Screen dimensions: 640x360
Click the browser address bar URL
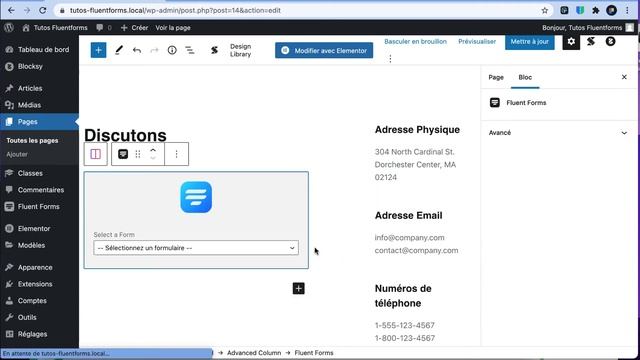[175, 11]
